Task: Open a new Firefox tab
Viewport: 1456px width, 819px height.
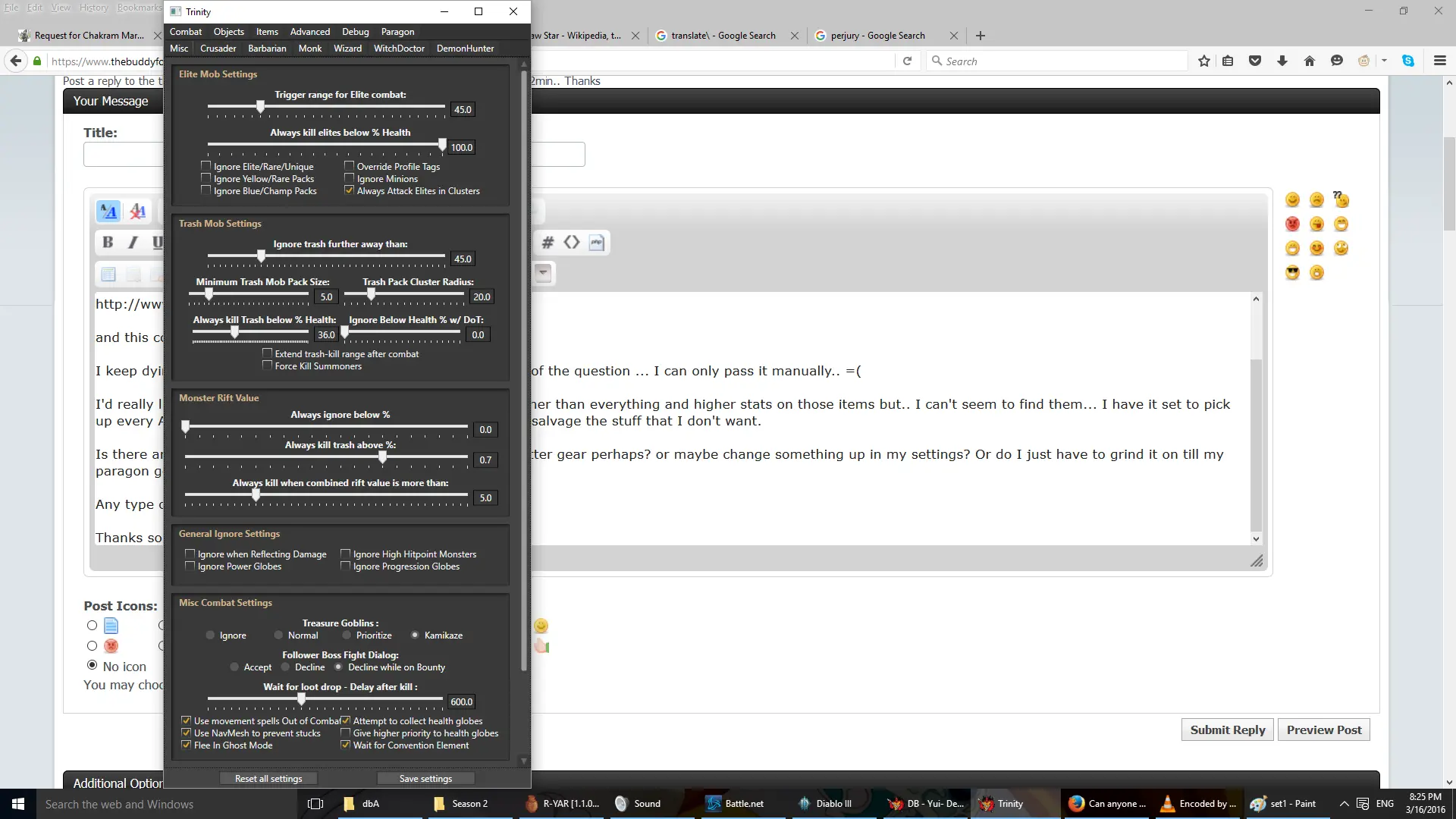Action: pos(981,36)
